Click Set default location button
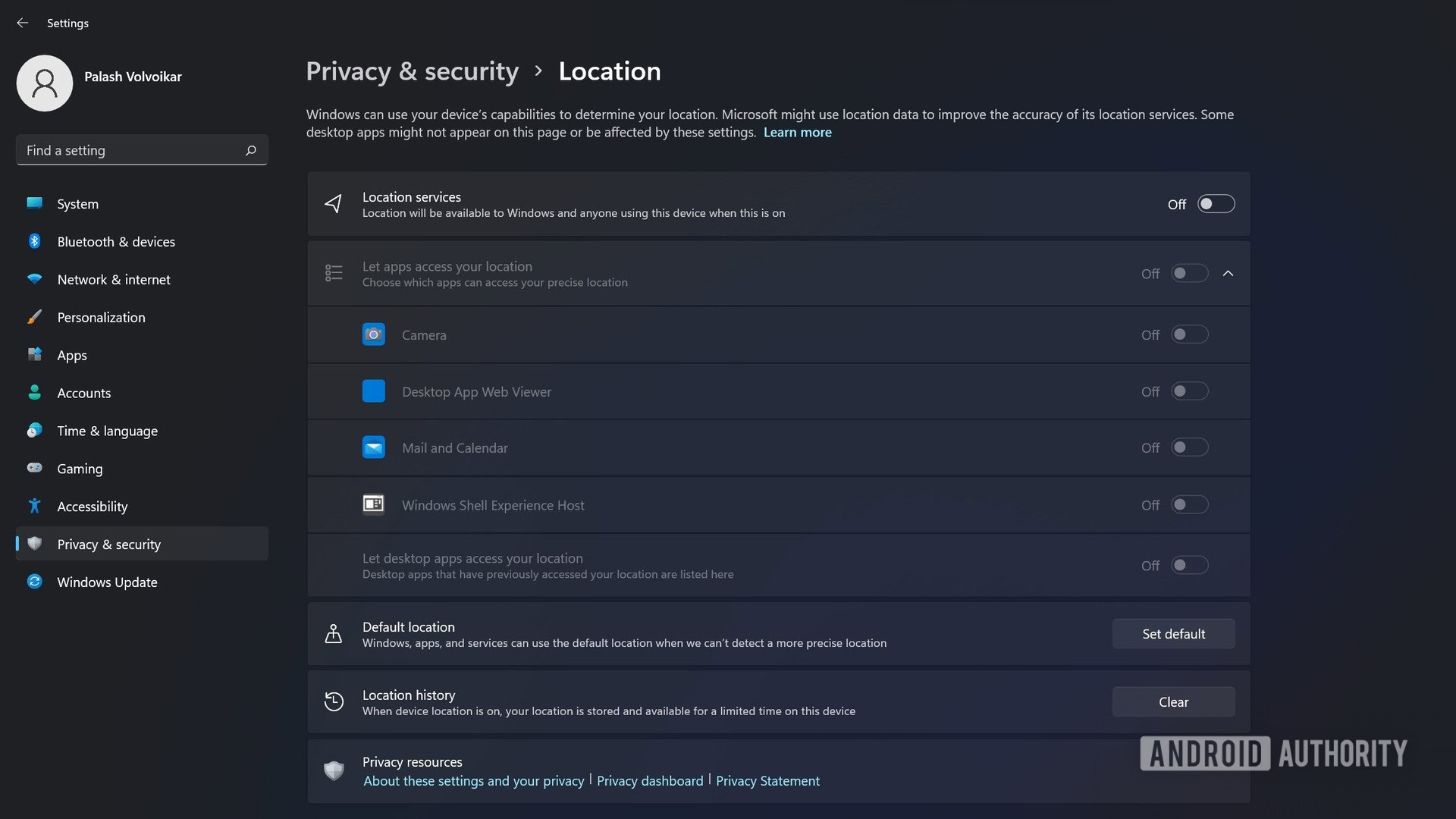 (1173, 633)
